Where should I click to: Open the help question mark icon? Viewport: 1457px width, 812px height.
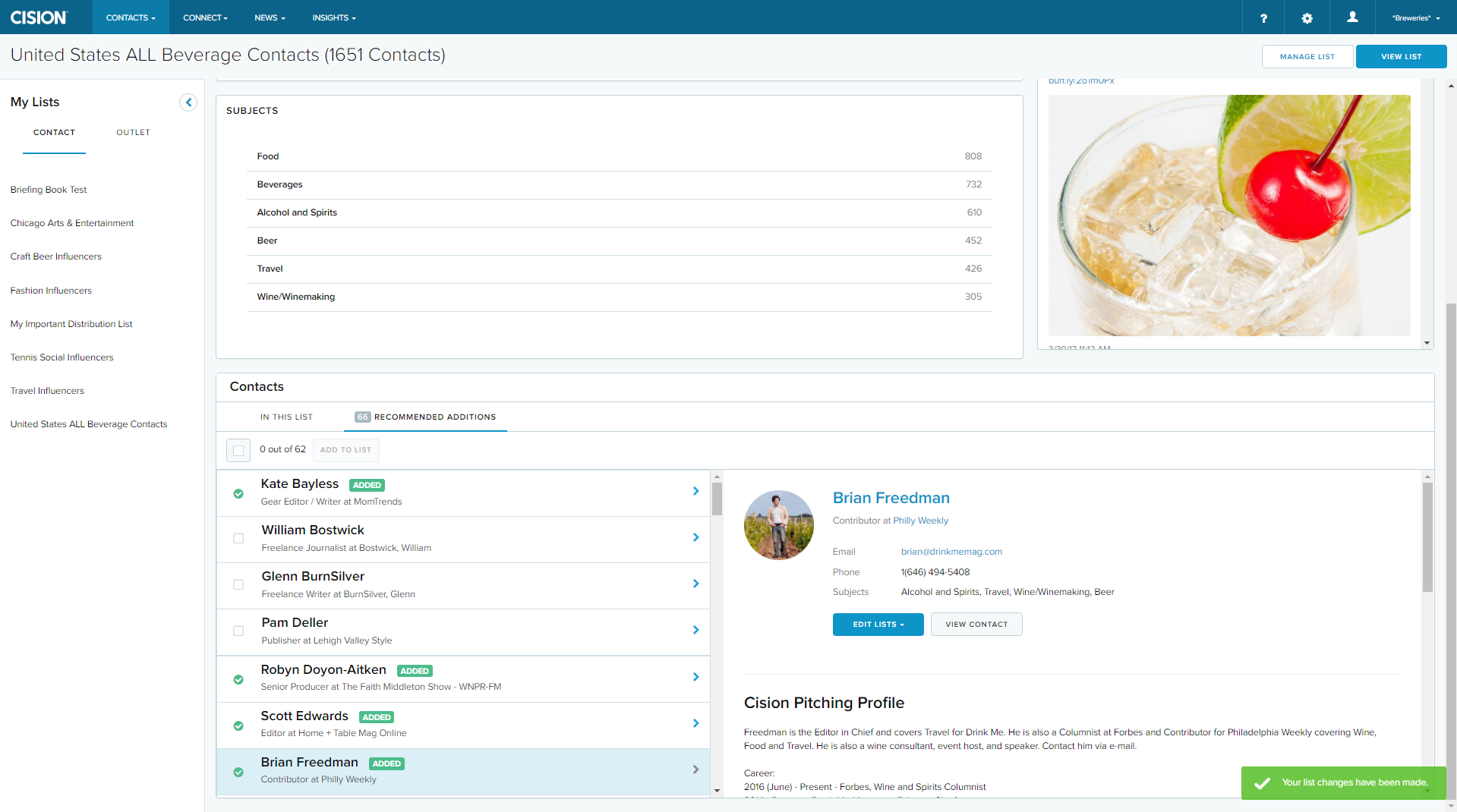[x=1263, y=17]
